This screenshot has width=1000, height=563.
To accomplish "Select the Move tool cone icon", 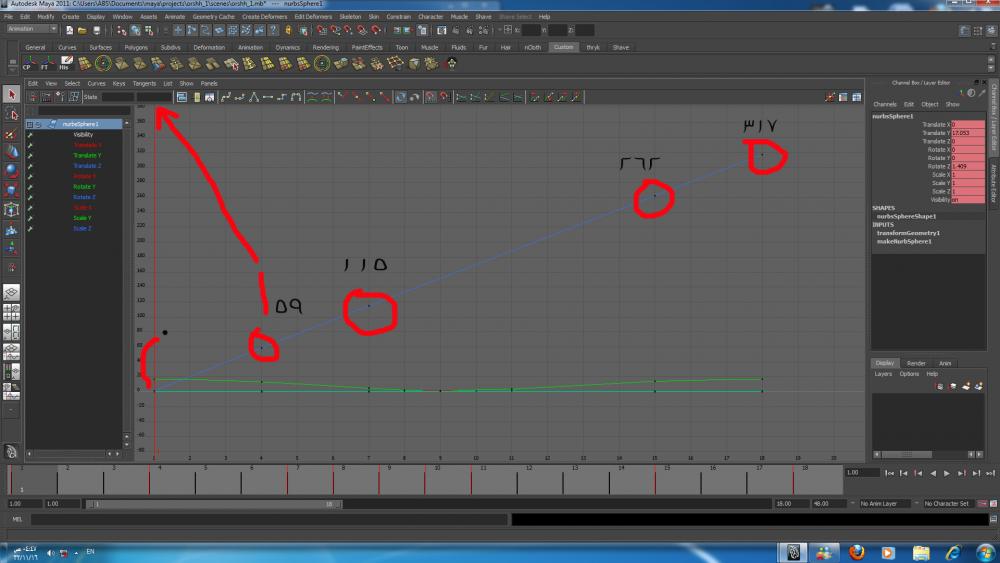I will coord(11,152).
